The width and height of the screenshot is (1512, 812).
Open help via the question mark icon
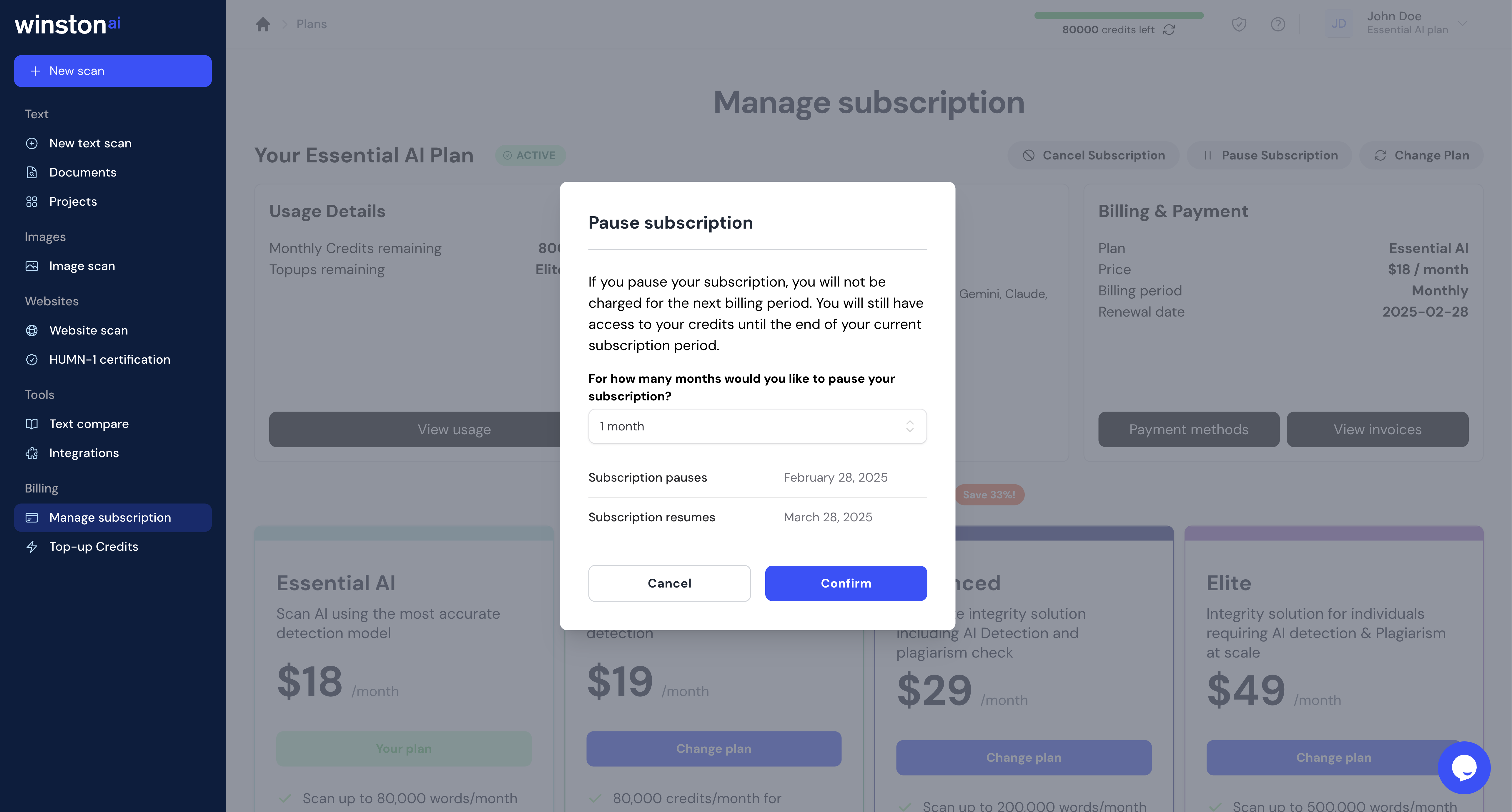tap(1278, 24)
